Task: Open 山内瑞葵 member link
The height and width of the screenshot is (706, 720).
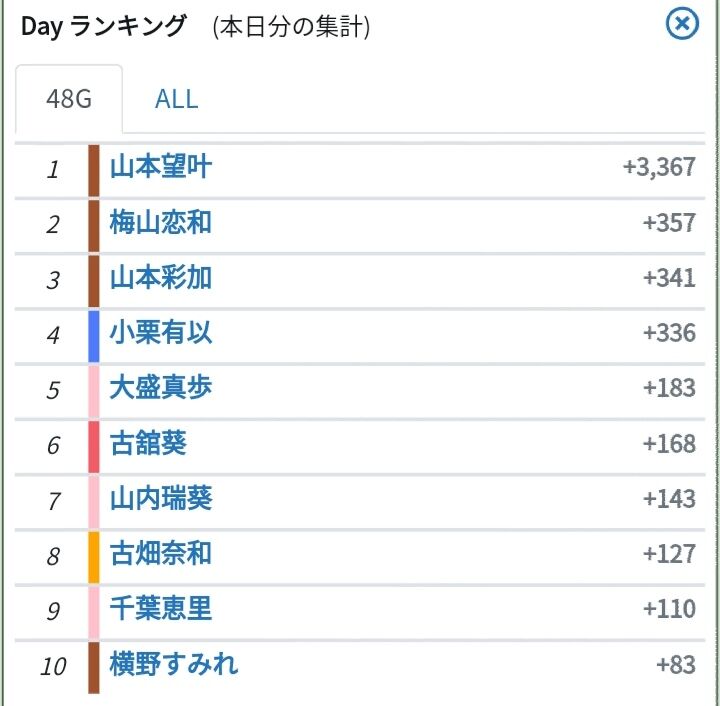Action: point(160,498)
